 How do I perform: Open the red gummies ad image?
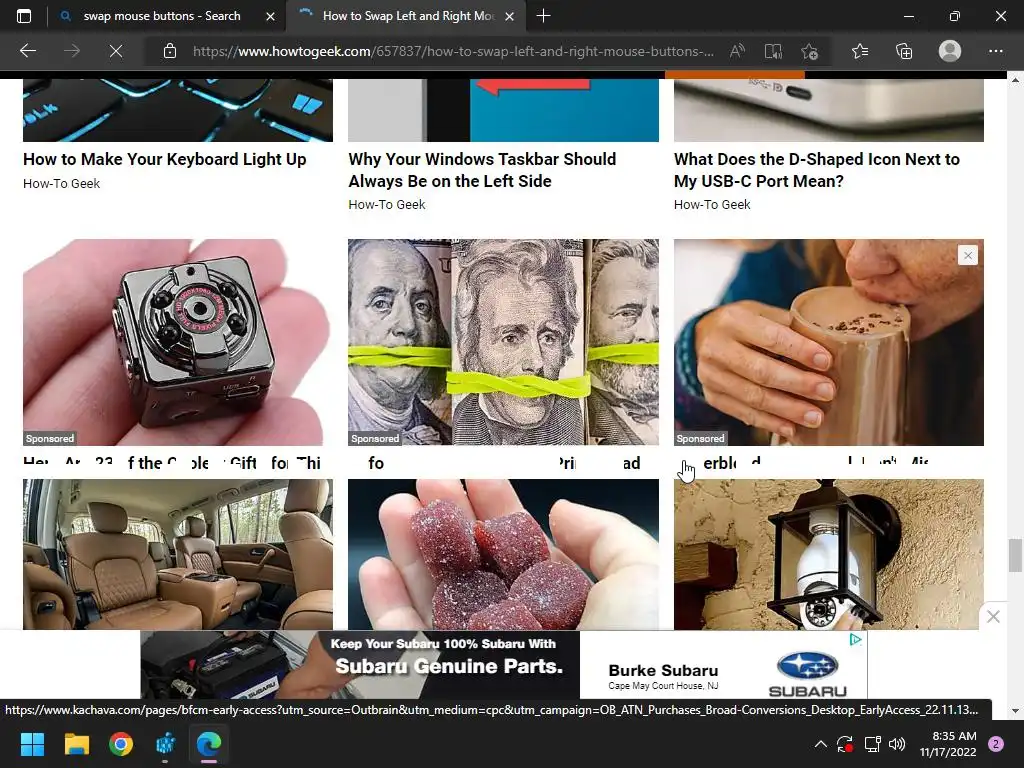503,554
